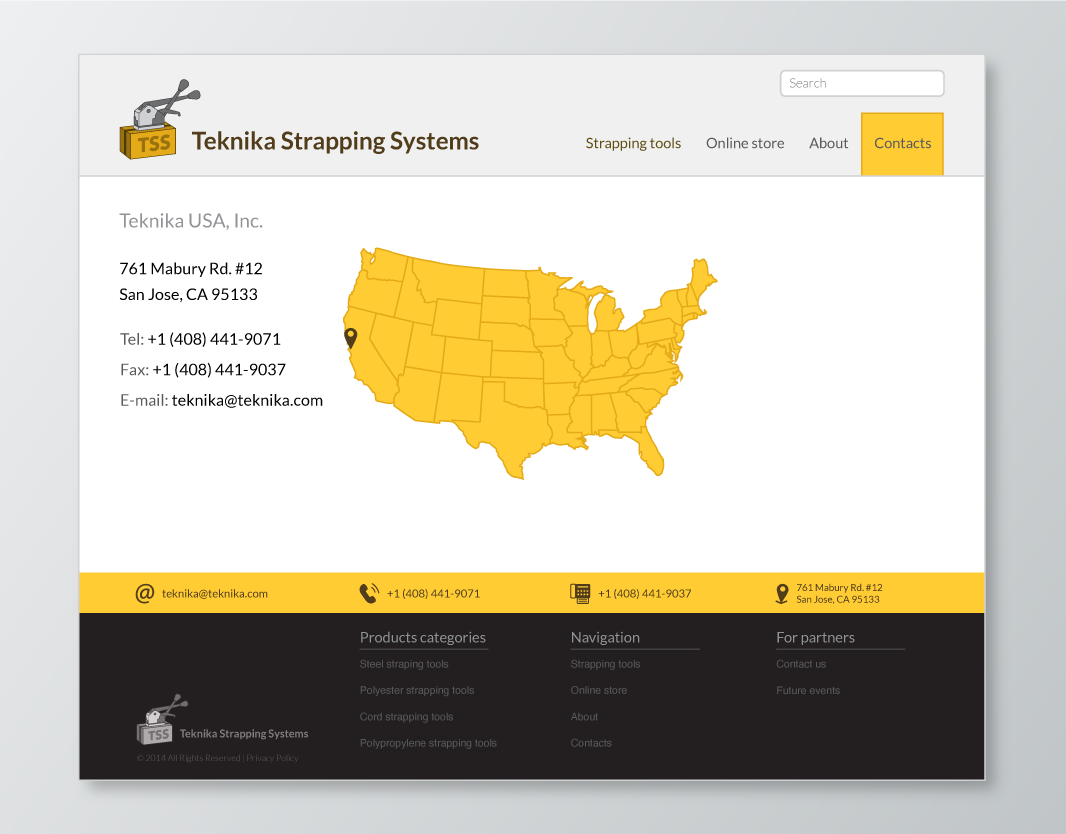
Task: Click the fax machine icon in yellow bar
Action: [580, 593]
